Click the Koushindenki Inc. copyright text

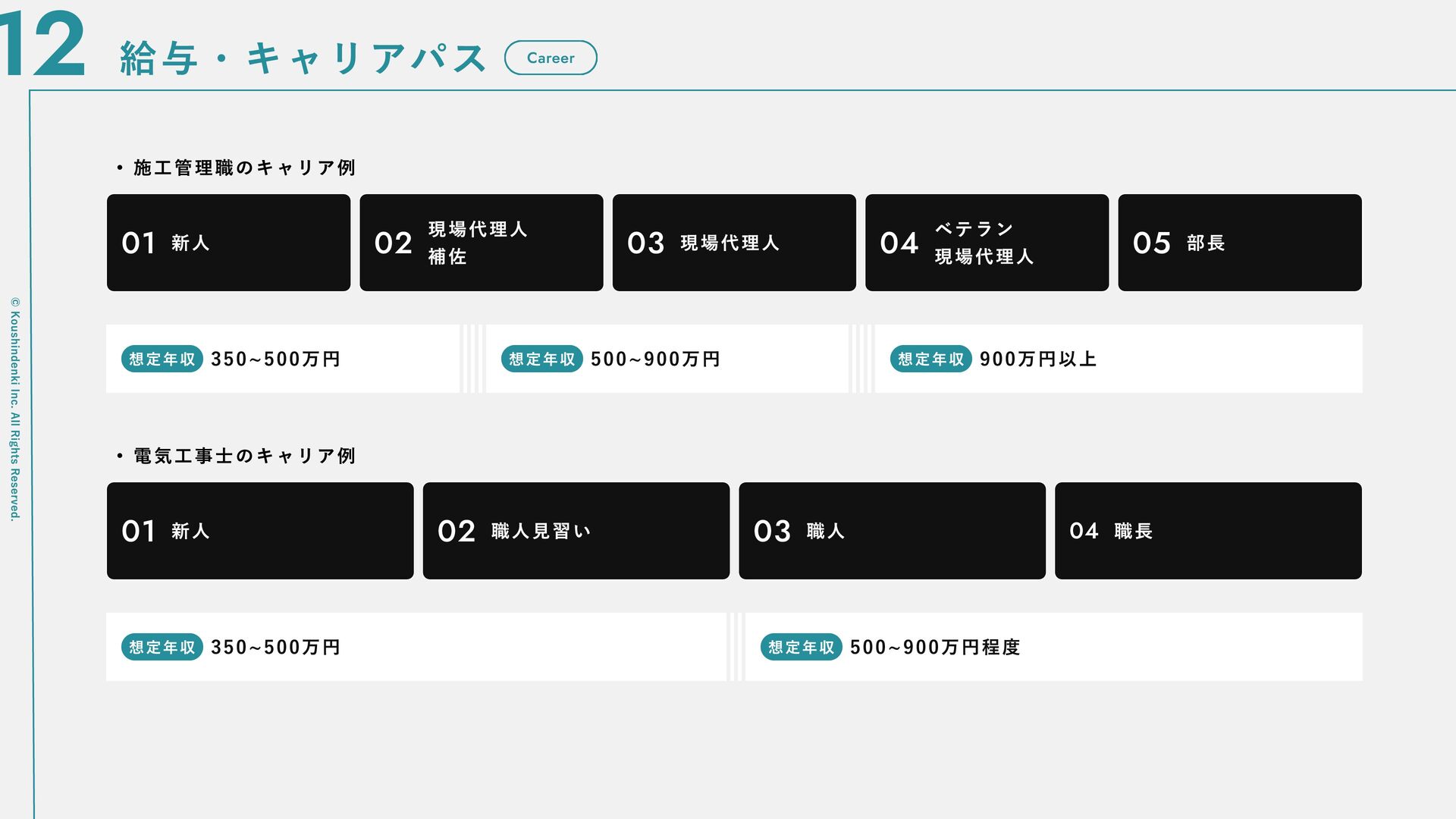(14, 409)
